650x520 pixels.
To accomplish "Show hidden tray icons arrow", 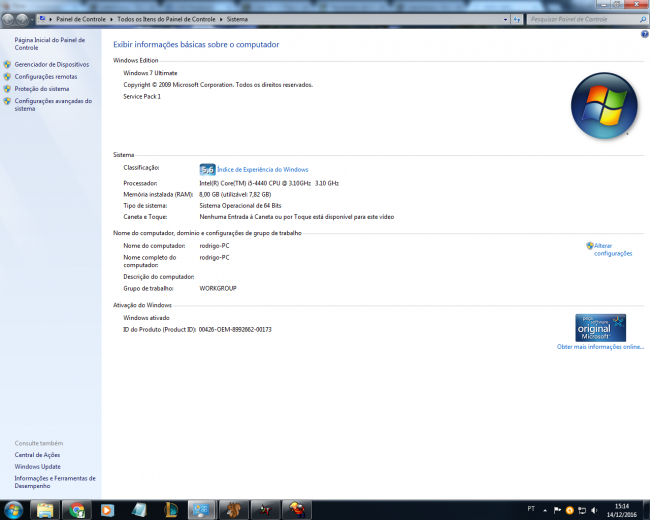I will pos(545,510).
